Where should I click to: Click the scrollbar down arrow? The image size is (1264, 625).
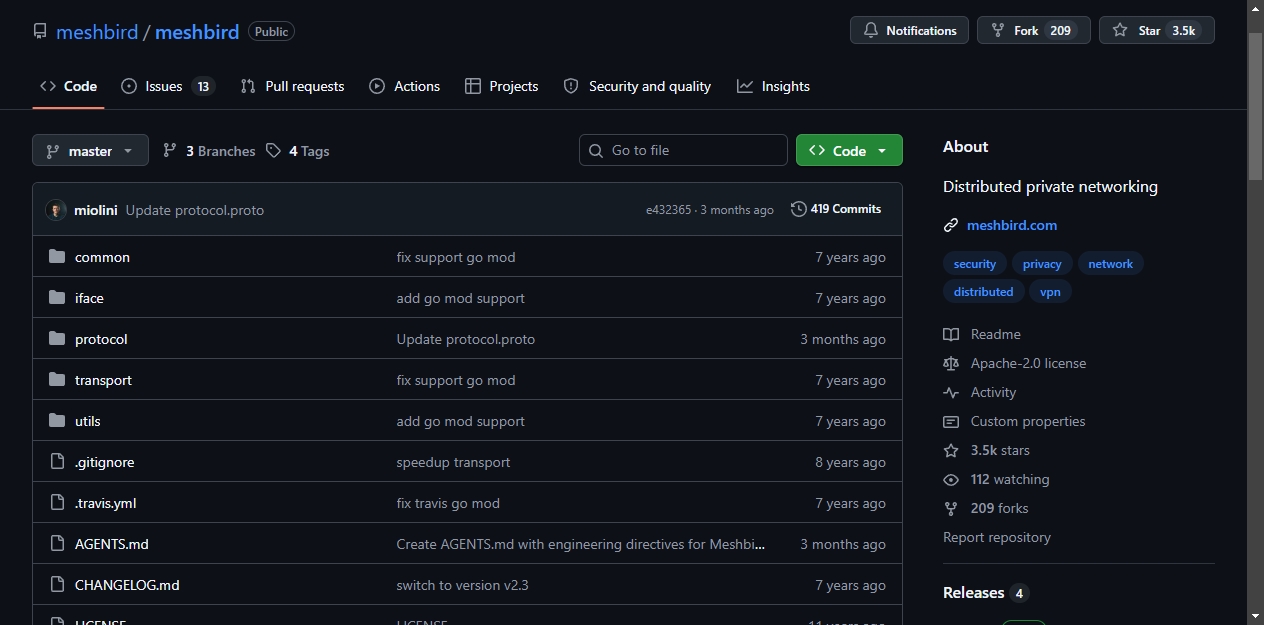pos(1256,615)
